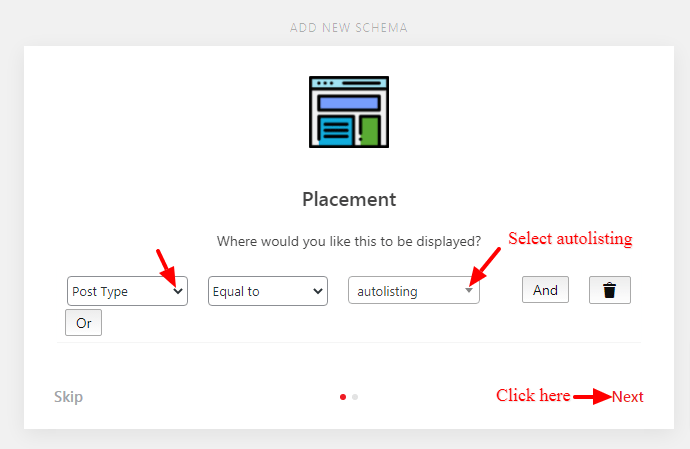690x449 pixels.
Task: Click the chevron on the Equal to select
Action: click(318, 291)
